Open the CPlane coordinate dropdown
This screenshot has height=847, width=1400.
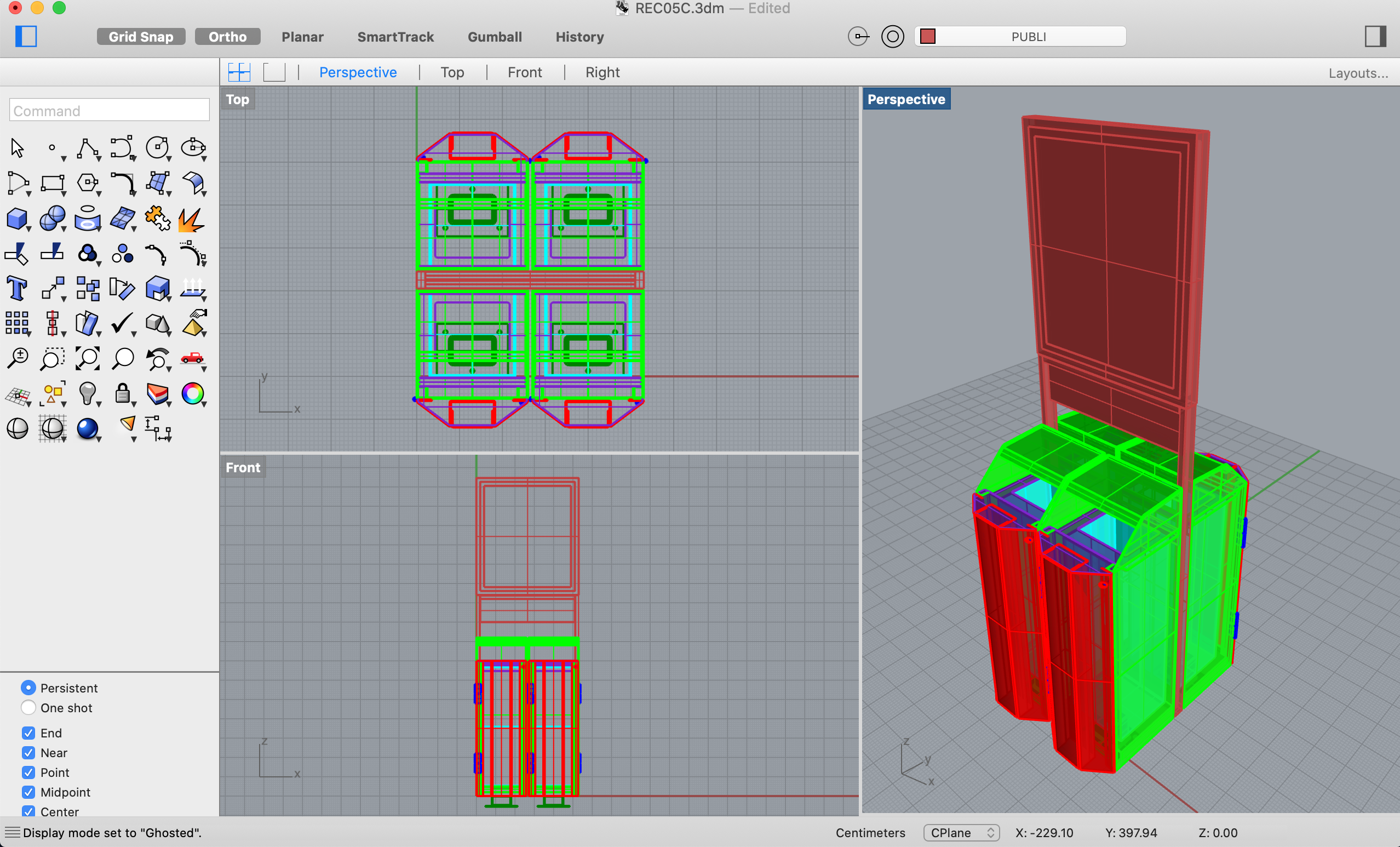tap(961, 833)
